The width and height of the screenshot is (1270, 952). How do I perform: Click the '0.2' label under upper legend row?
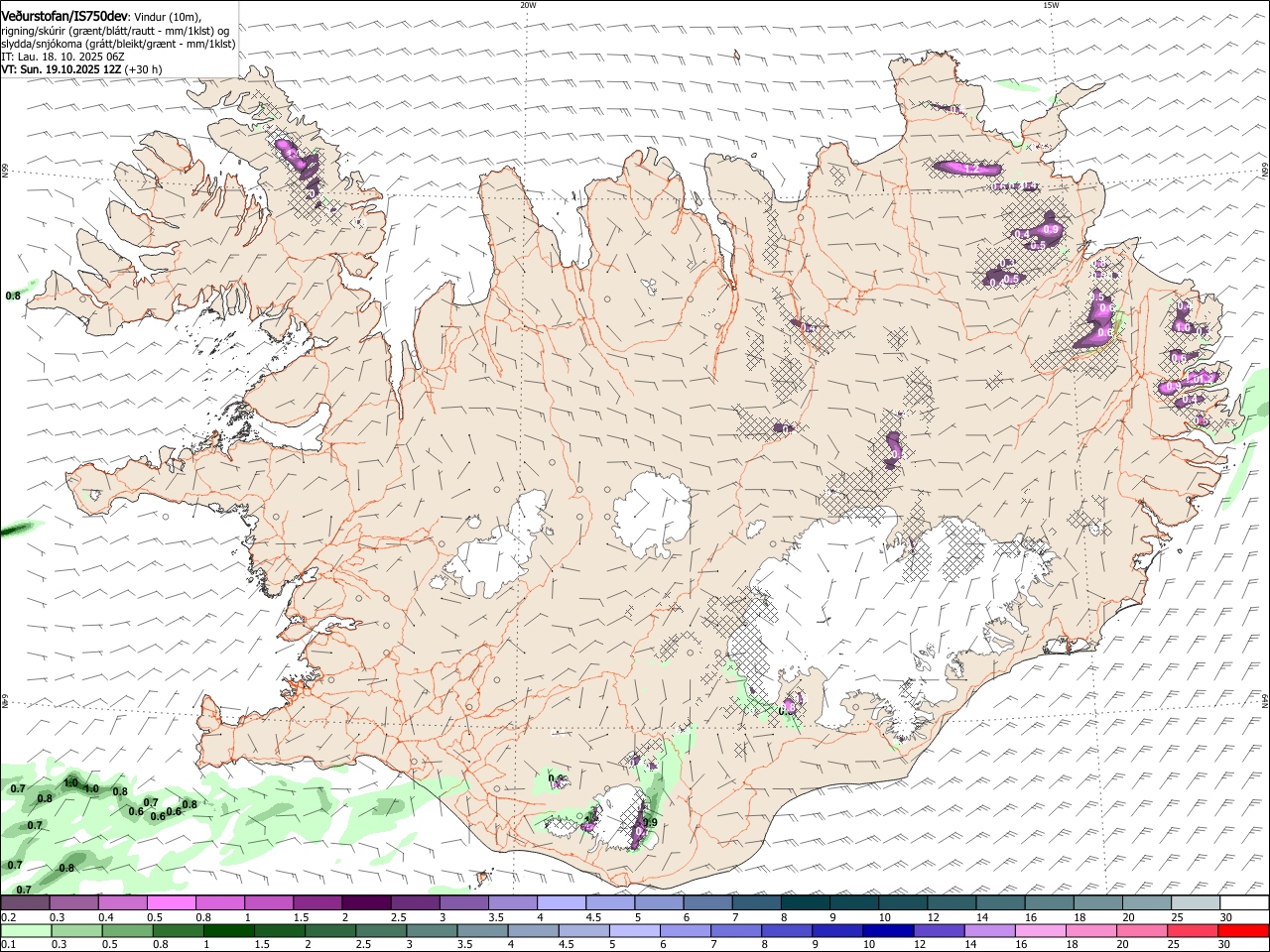[8, 917]
